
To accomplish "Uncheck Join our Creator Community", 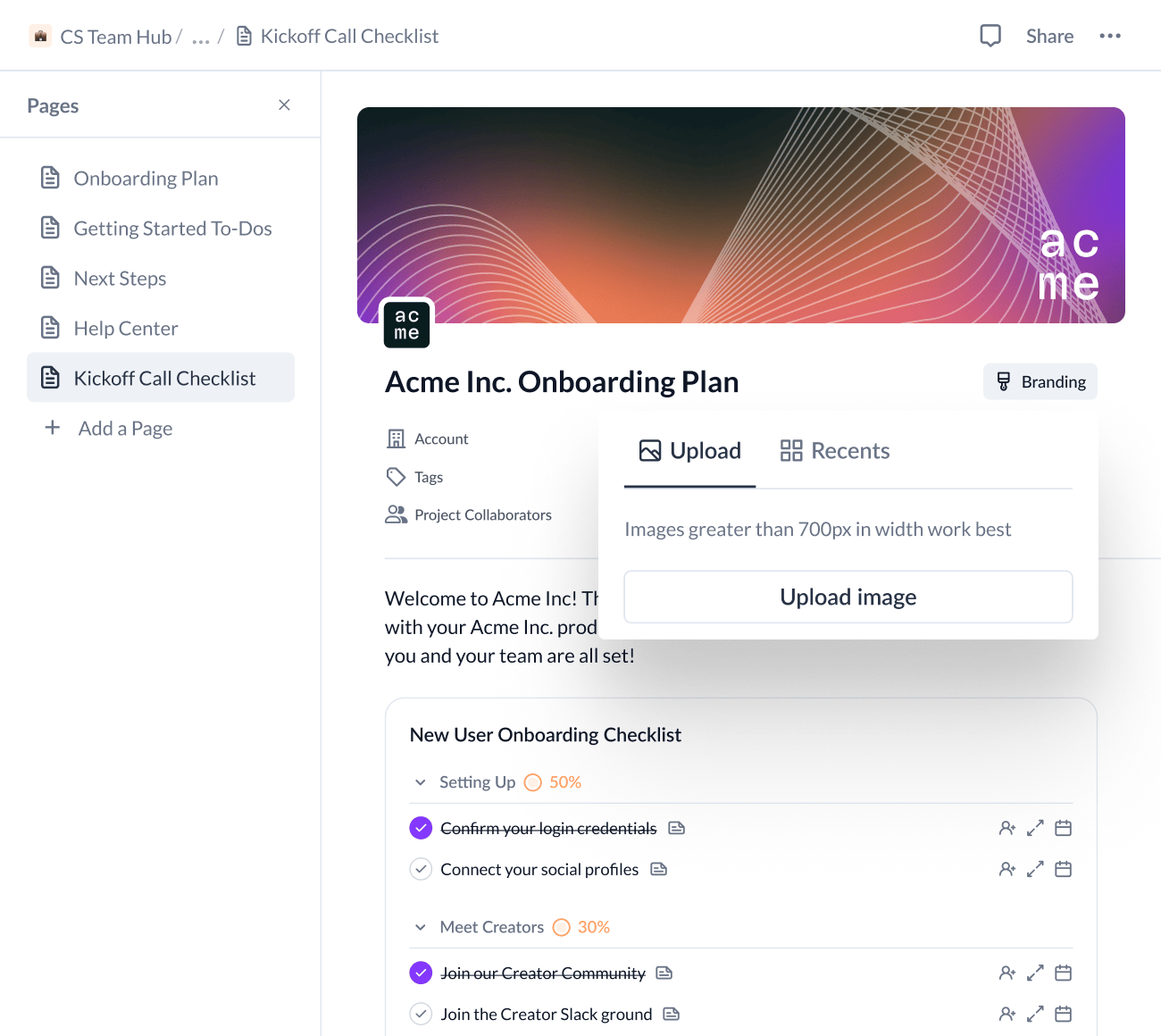I will (x=421, y=973).
